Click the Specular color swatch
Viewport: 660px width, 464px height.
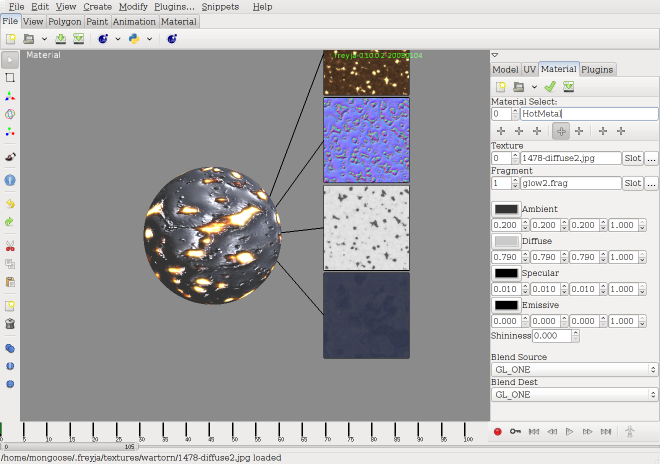coord(506,273)
